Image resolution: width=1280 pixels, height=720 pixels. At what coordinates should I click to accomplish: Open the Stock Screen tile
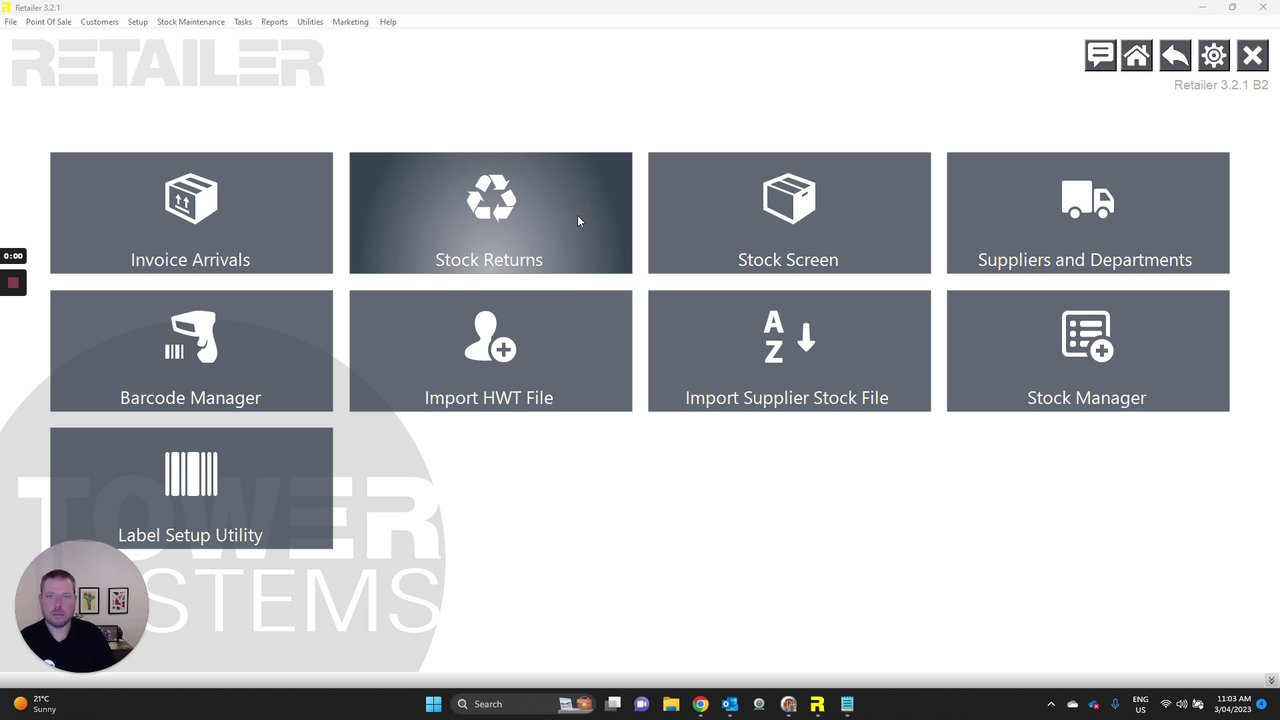click(x=789, y=213)
